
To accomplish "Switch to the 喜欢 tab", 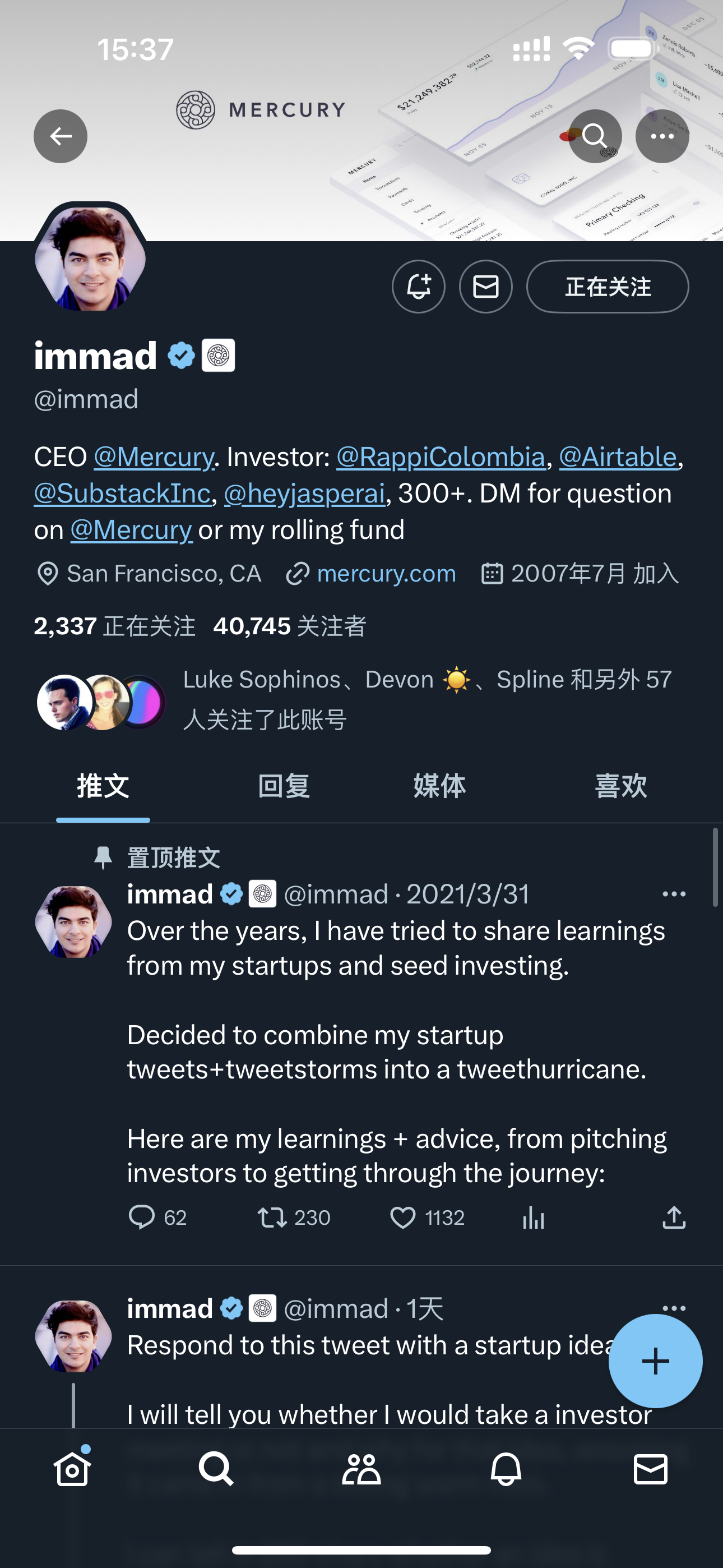I will 621,786.
